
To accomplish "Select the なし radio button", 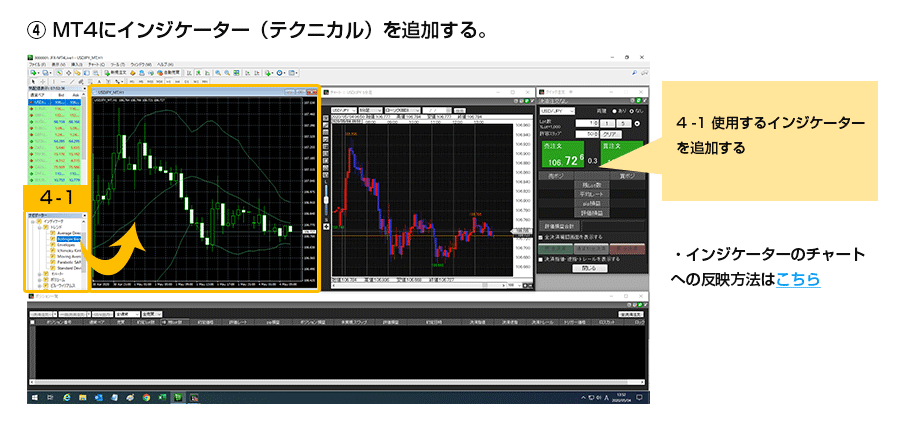I will (x=631, y=111).
